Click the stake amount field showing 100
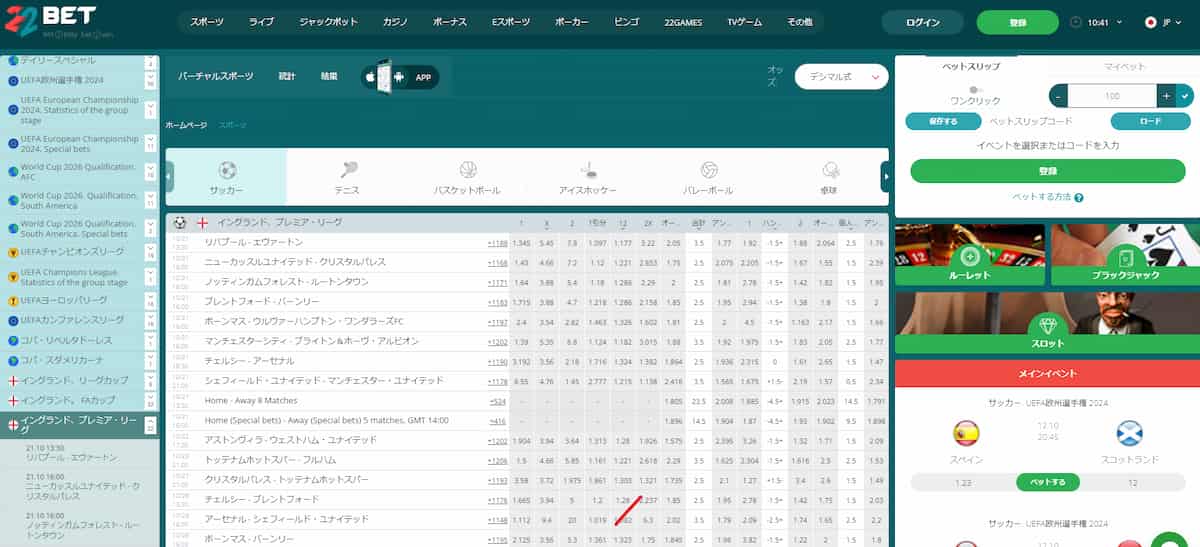Viewport: 1200px width, 547px height. (1112, 96)
